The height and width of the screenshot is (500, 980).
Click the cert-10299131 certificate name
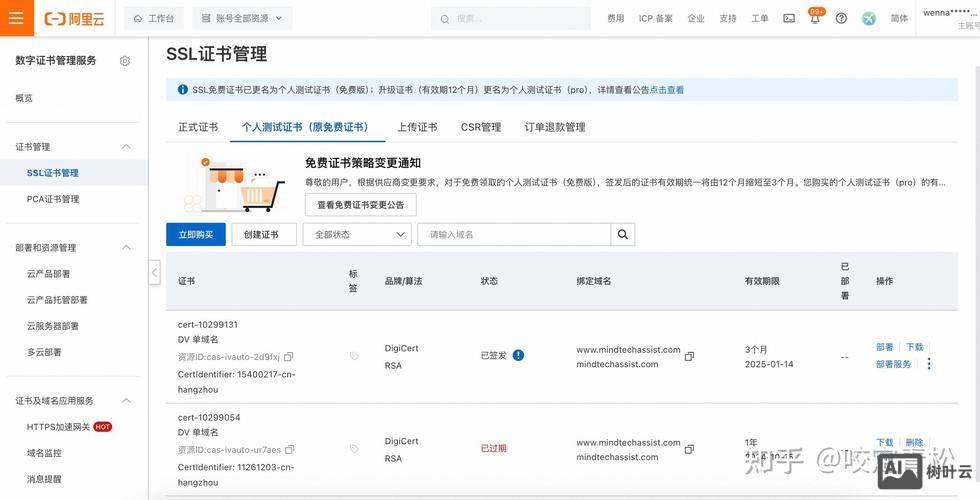[208, 324]
